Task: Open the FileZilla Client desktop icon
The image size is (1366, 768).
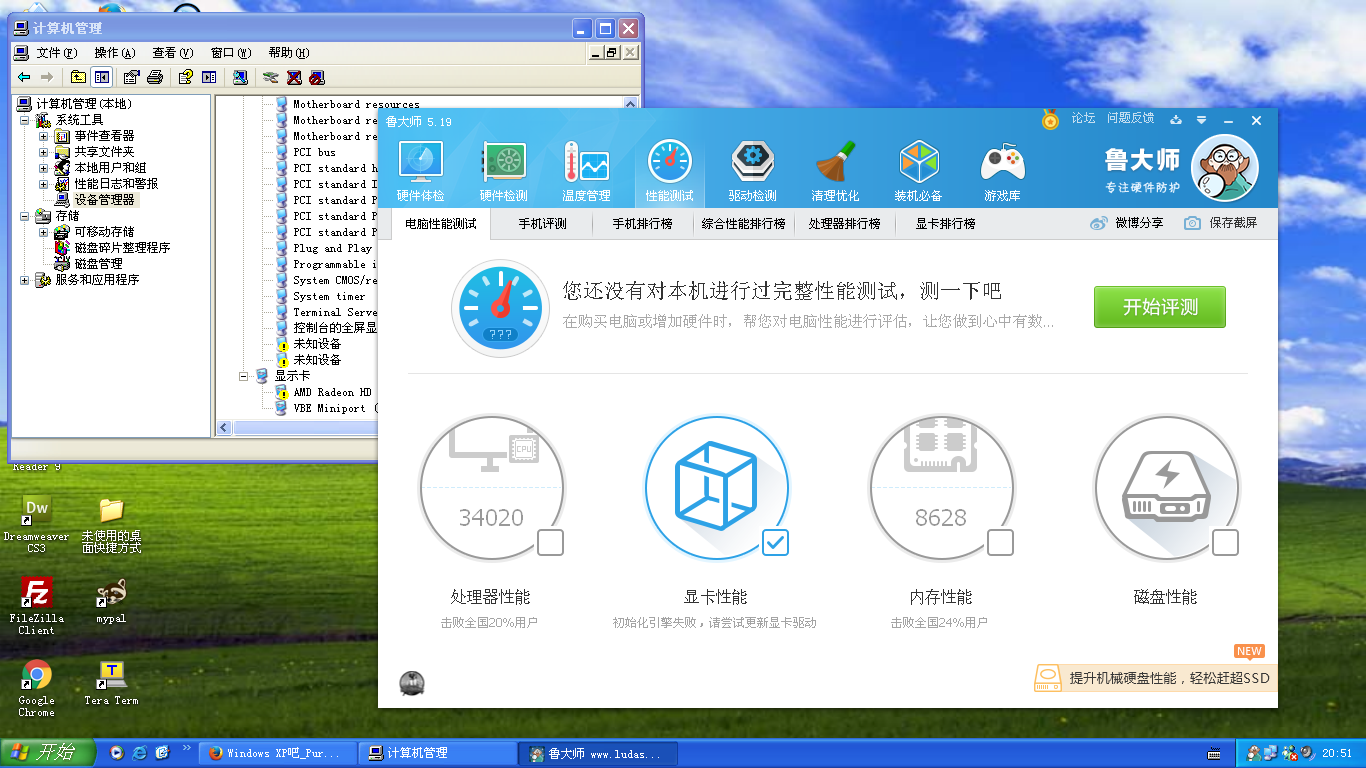Action: pos(37,606)
